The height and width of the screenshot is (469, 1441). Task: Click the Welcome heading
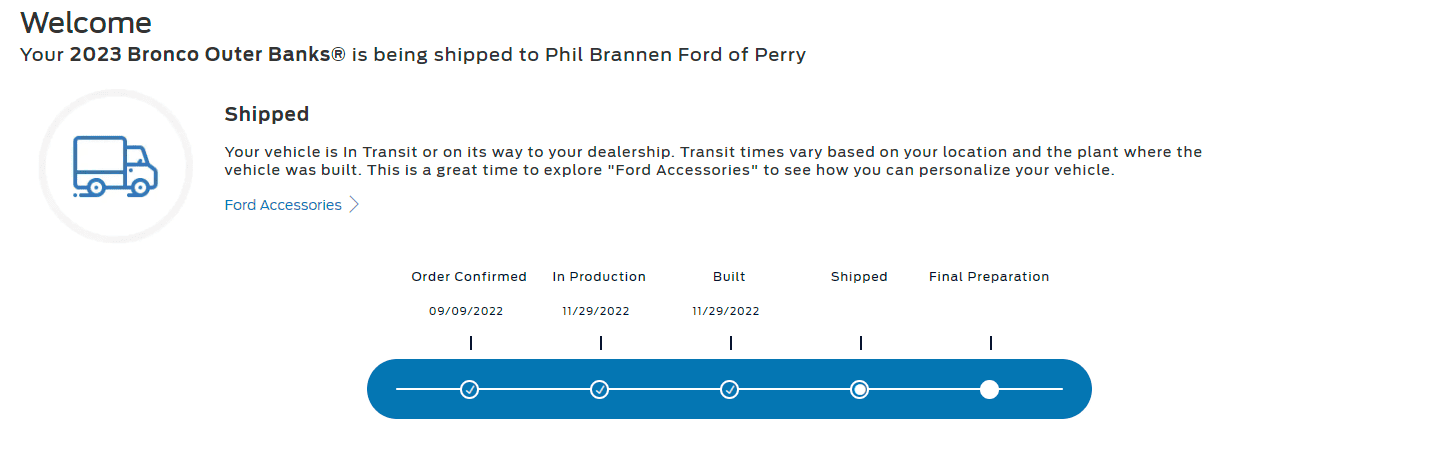86,22
